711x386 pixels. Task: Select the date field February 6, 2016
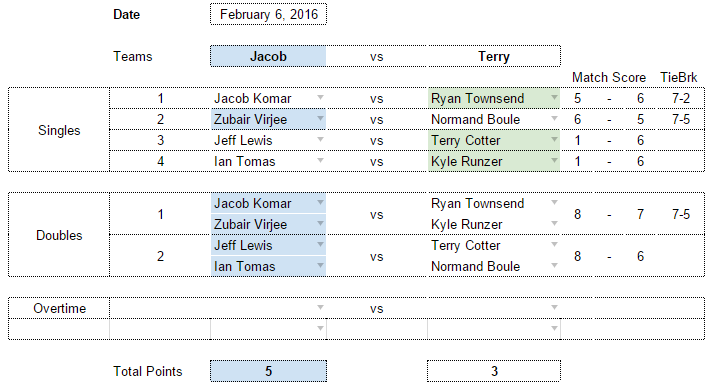click(x=268, y=14)
